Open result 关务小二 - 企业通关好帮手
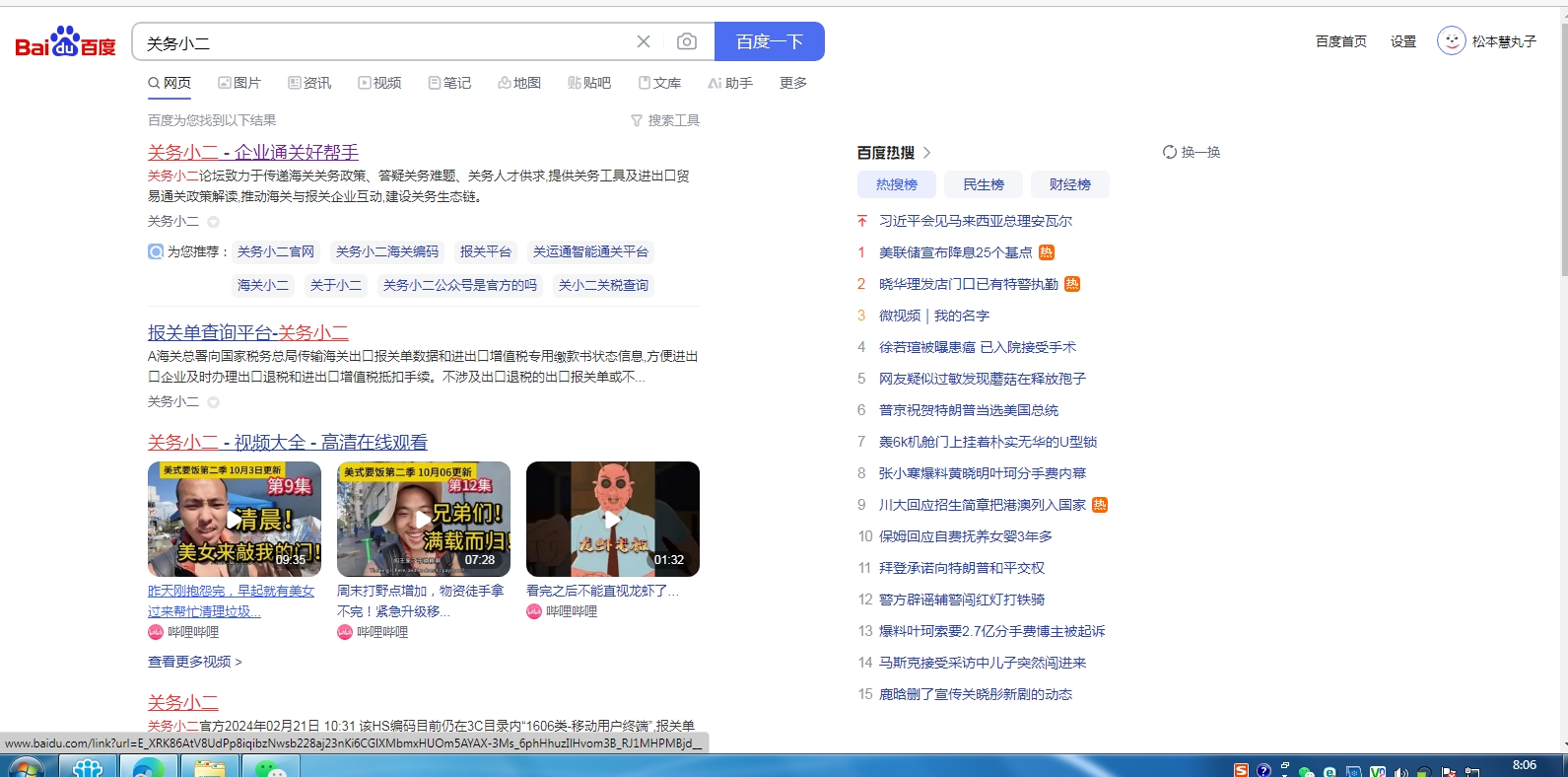The height and width of the screenshot is (777, 1568). click(x=253, y=152)
